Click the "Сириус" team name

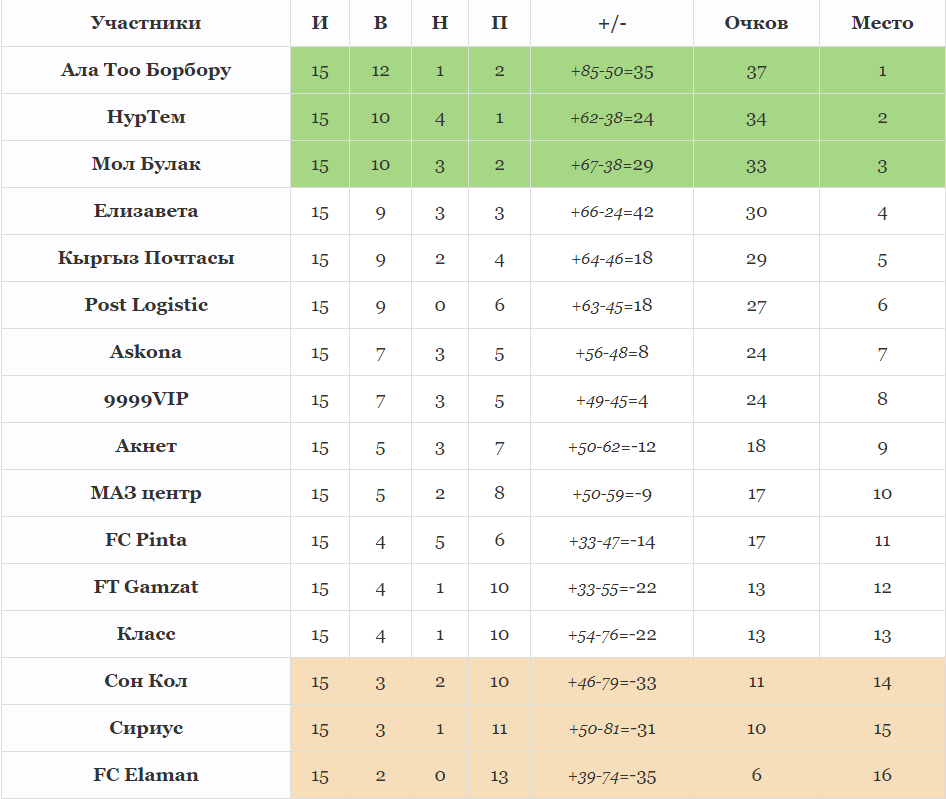coord(146,728)
